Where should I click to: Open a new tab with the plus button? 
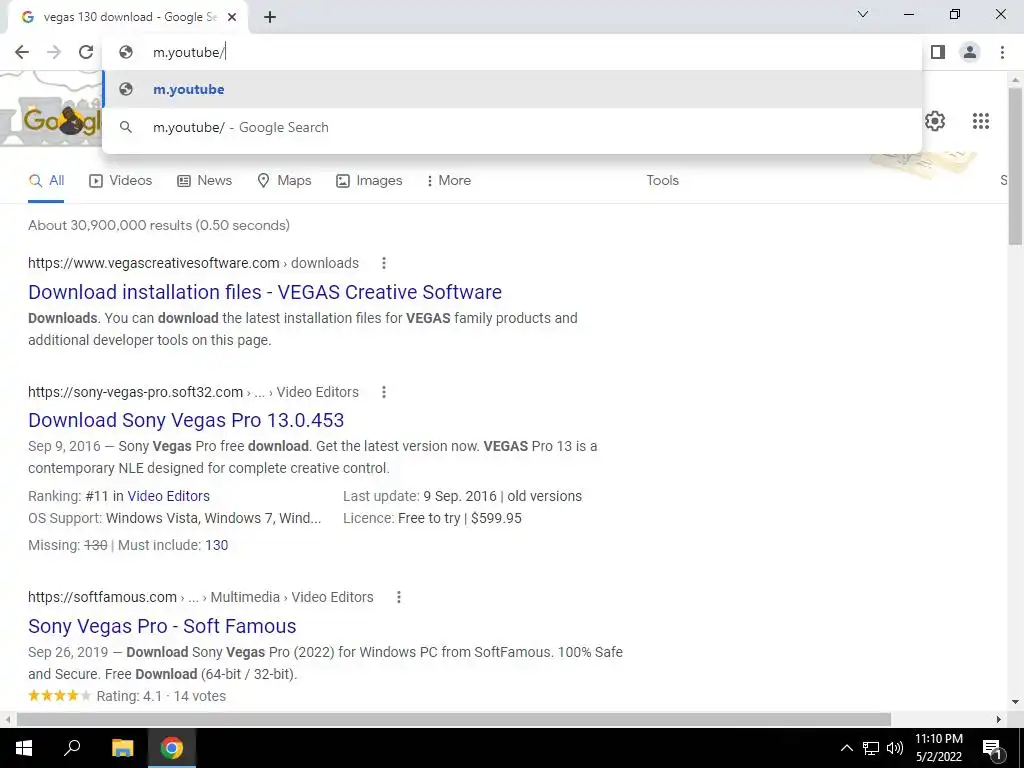pyautogui.click(x=270, y=18)
